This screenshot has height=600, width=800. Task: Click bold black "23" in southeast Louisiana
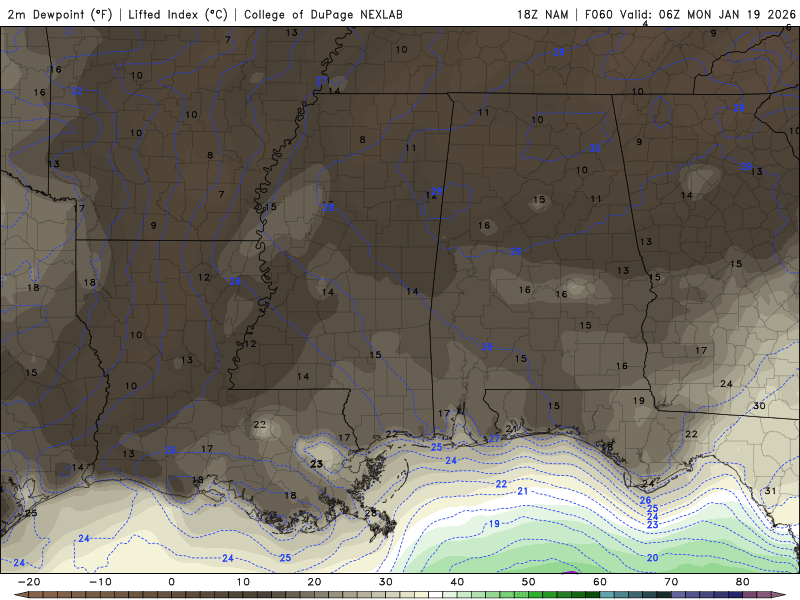(317, 464)
